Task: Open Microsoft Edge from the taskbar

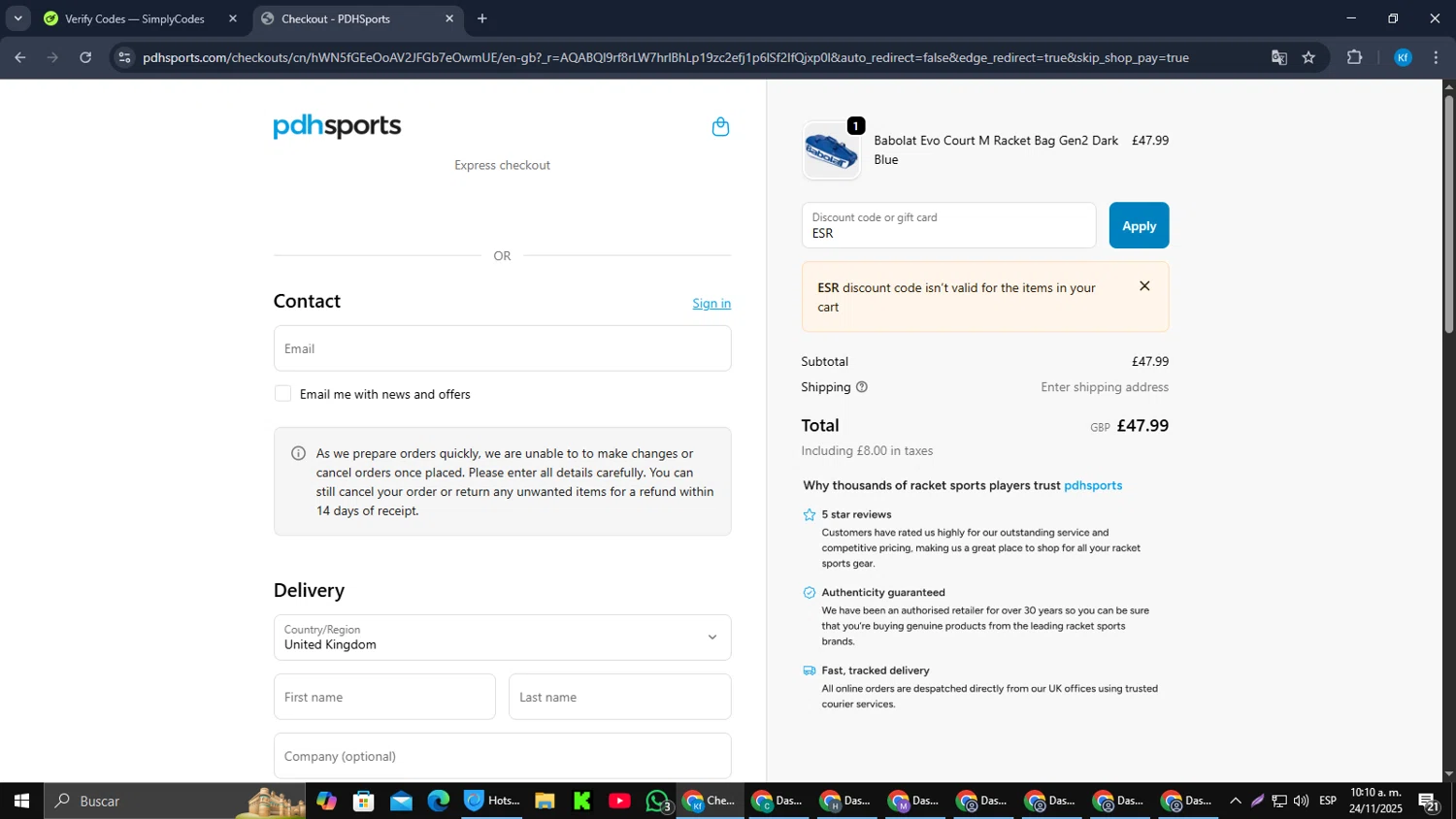Action: pyautogui.click(x=439, y=801)
